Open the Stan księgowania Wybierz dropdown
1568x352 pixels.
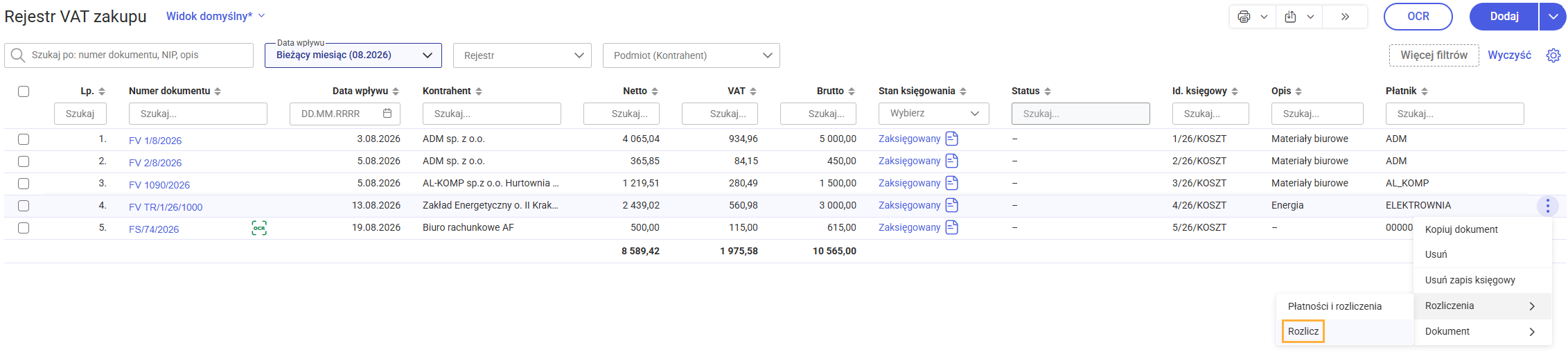pyautogui.click(x=934, y=113)
